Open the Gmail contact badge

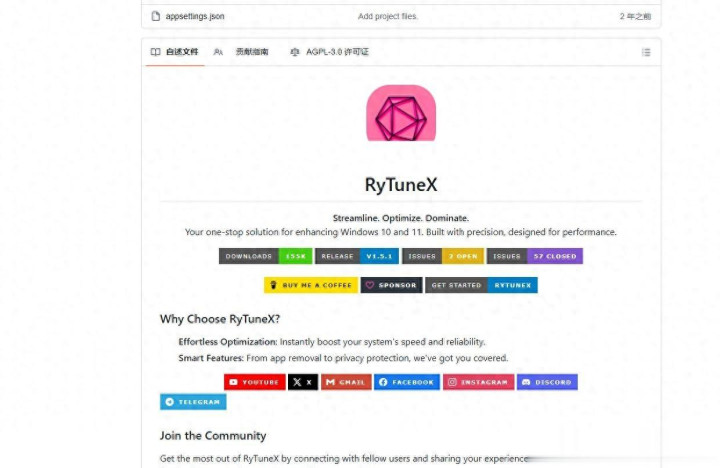[x=346, y=382]
